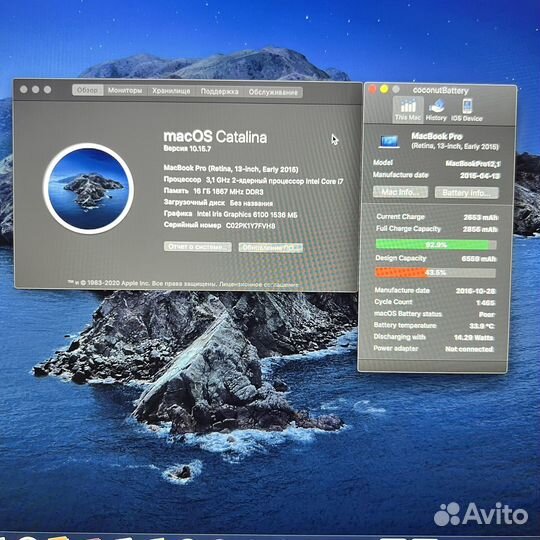Click the macOS Catalina title text
This screenshot has width=540, height=540.
[x=215, y=137]
